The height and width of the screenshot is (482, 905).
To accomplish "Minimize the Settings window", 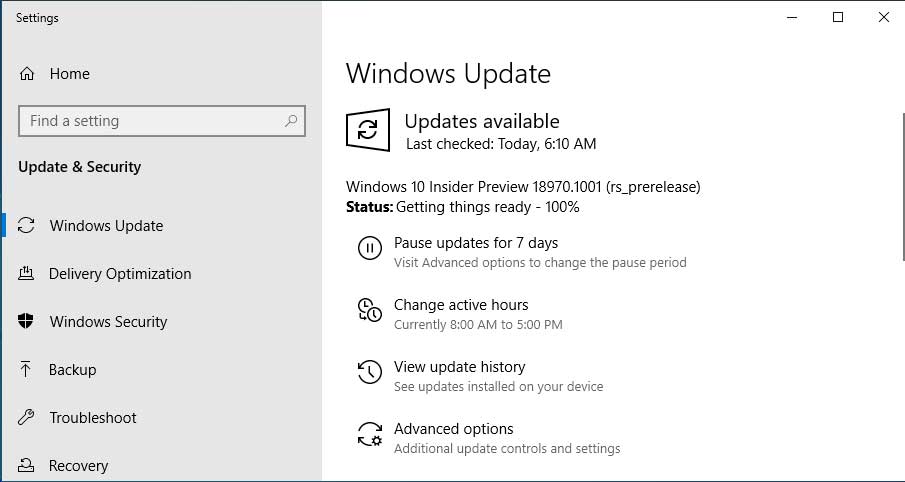I will click(x=792, y=17).
